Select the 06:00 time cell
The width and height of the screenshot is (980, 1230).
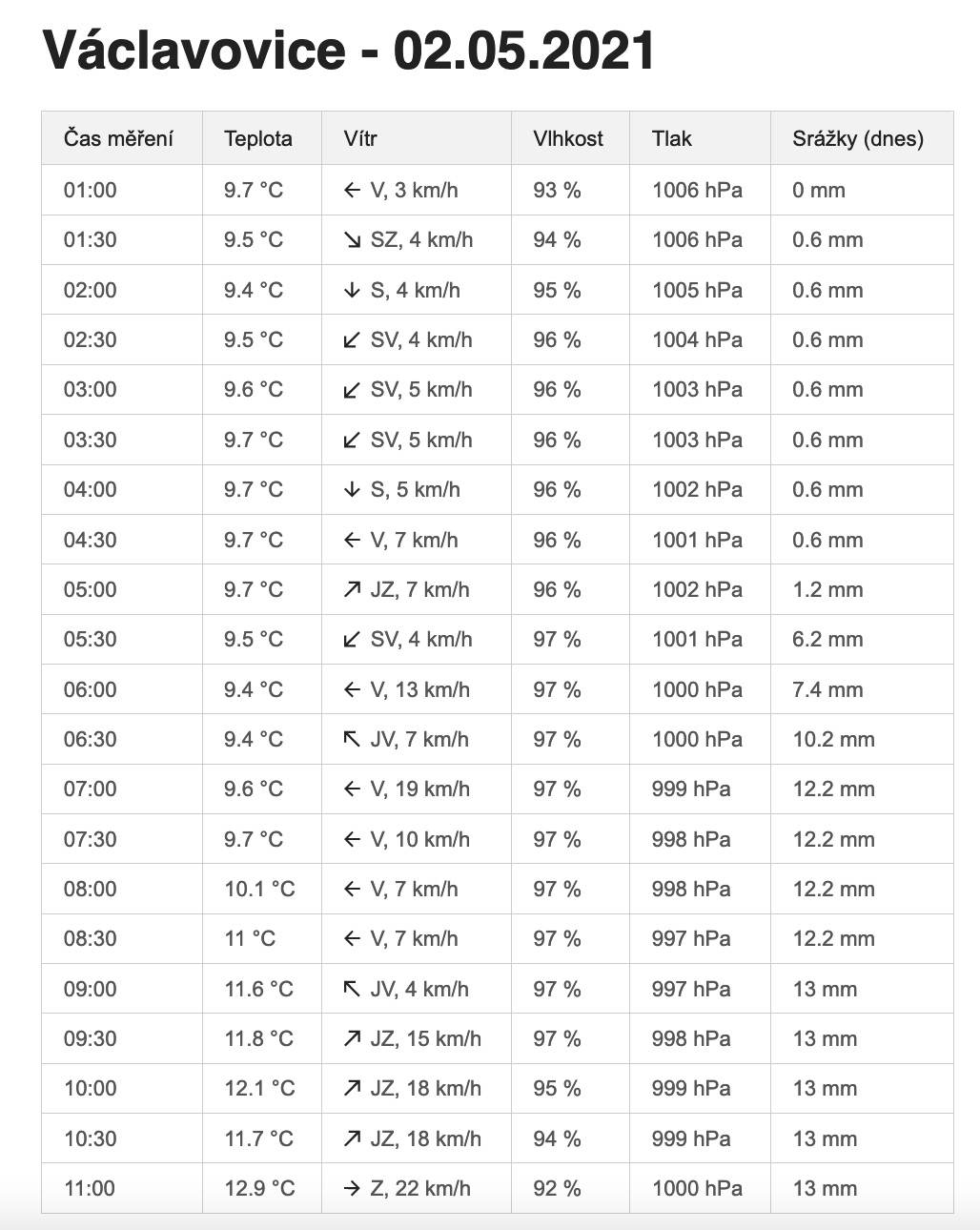click(122, 689)
